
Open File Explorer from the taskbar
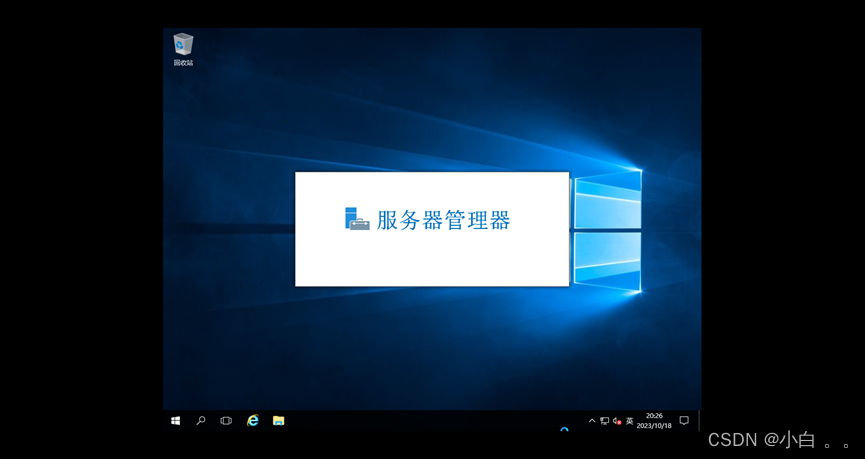279,421
